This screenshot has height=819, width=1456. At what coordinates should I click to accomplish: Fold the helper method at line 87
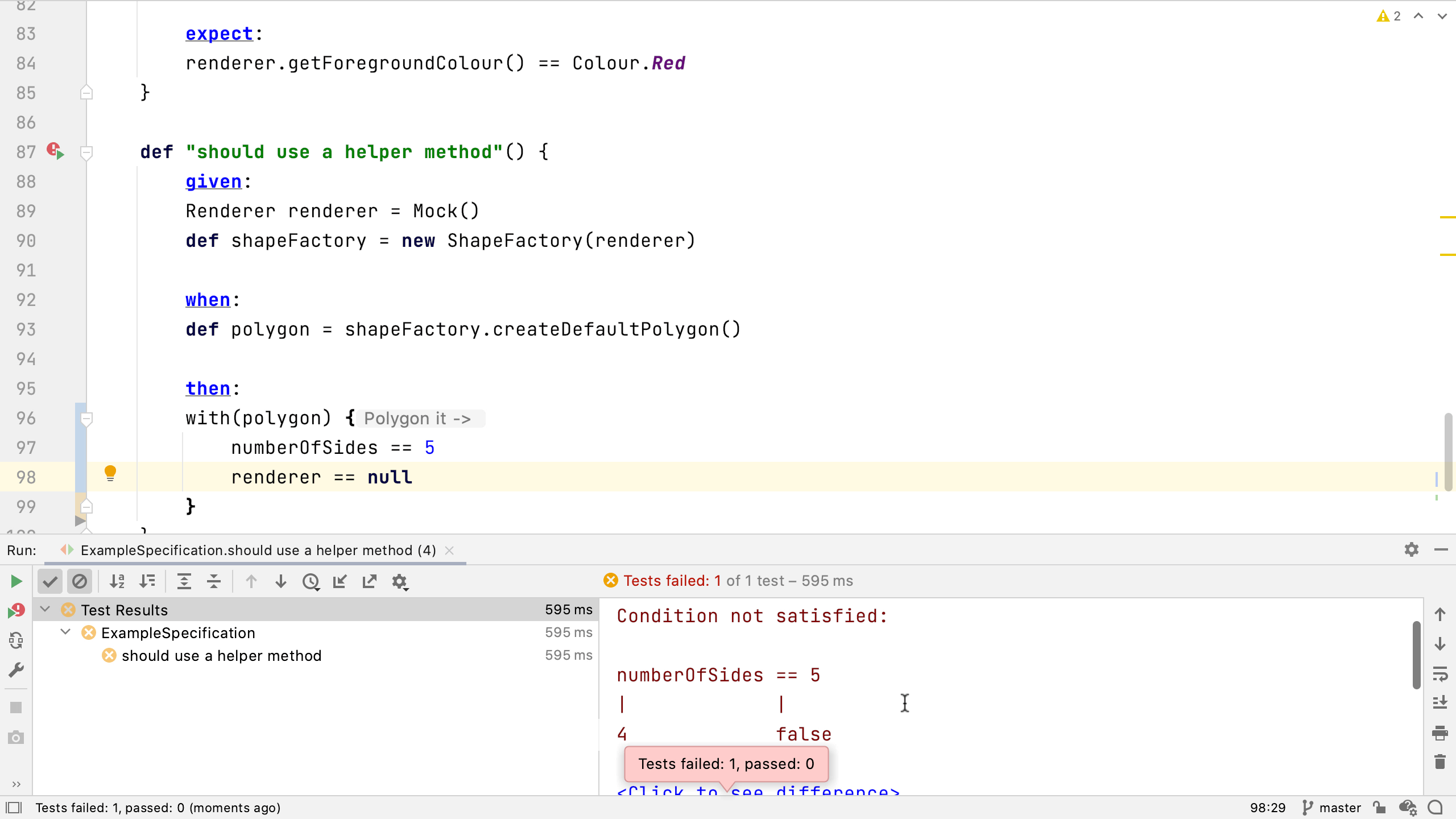point(86,152)
